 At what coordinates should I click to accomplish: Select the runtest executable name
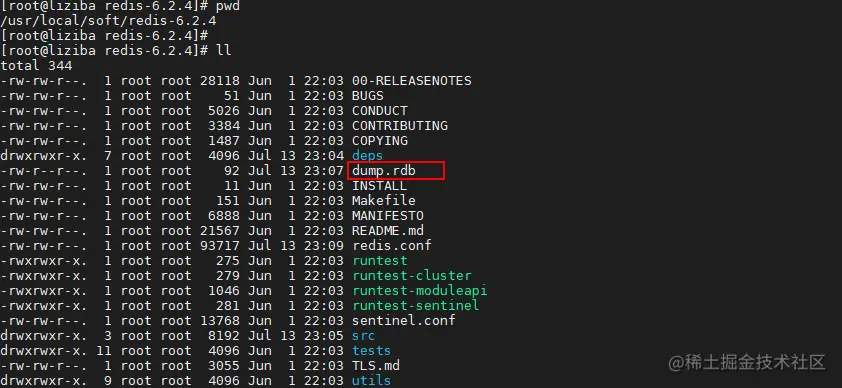coord(380,261)
